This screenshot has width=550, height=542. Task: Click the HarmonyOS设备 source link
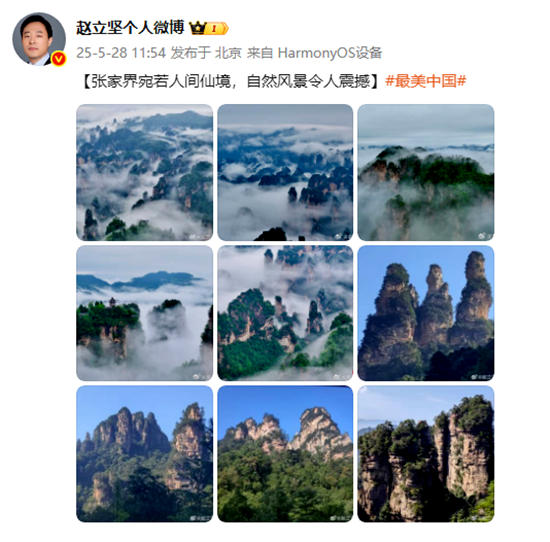pos(330,53)
